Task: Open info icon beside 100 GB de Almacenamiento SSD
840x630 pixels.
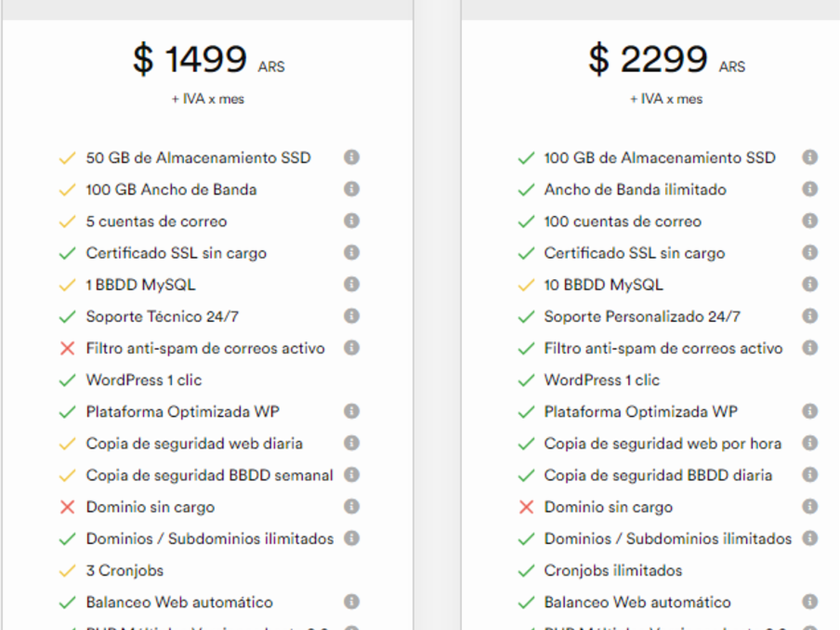Action: pyautogui.click(x=810, y=157)
